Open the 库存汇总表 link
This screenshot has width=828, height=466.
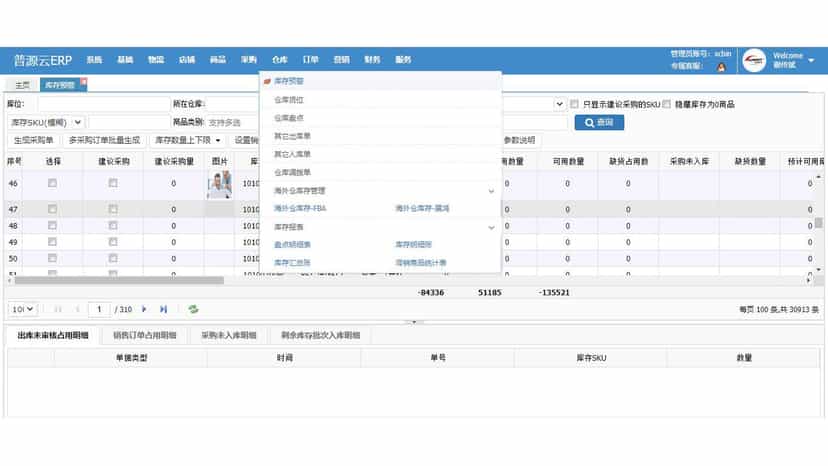[x=292, y=263]
